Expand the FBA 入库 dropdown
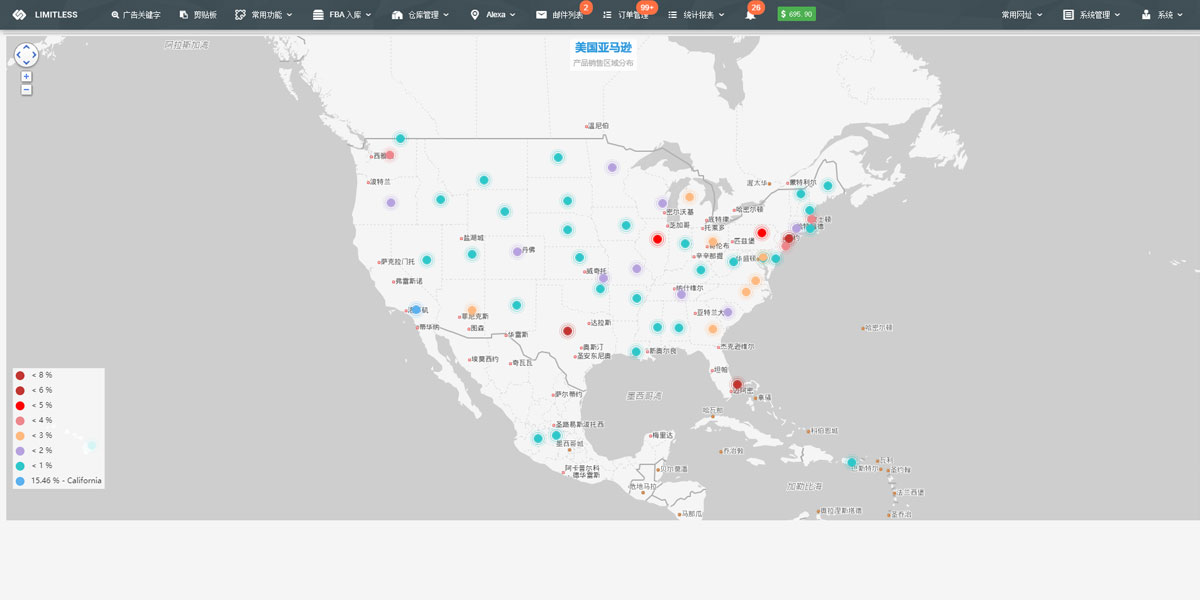 coord(342,15)
